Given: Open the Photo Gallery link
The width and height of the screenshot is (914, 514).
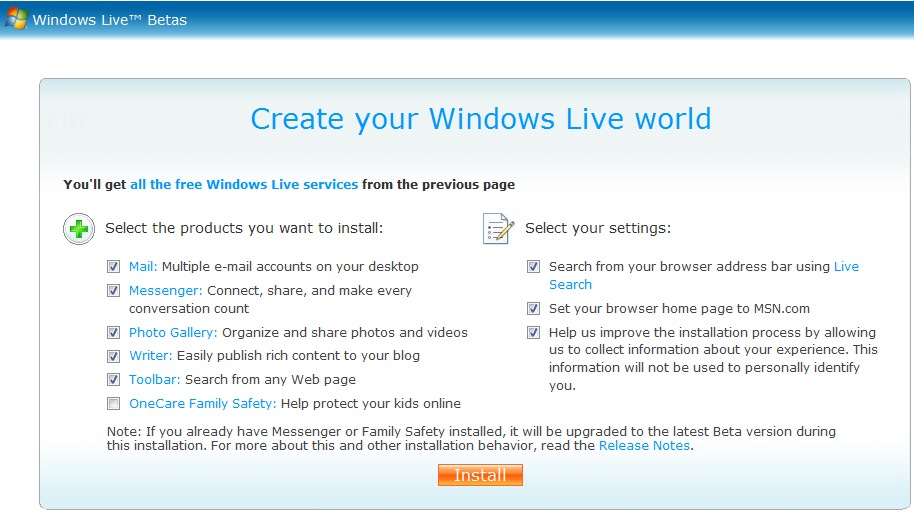Looking at the screenshot, I should 173,332.
